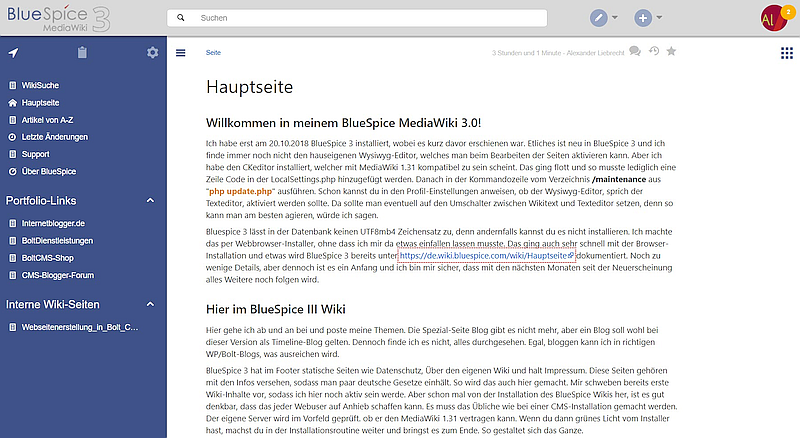The image size is (800, 438).
Task: Click last-edited info by Alexander Liebrecht
Action: (x=558, y=53)
